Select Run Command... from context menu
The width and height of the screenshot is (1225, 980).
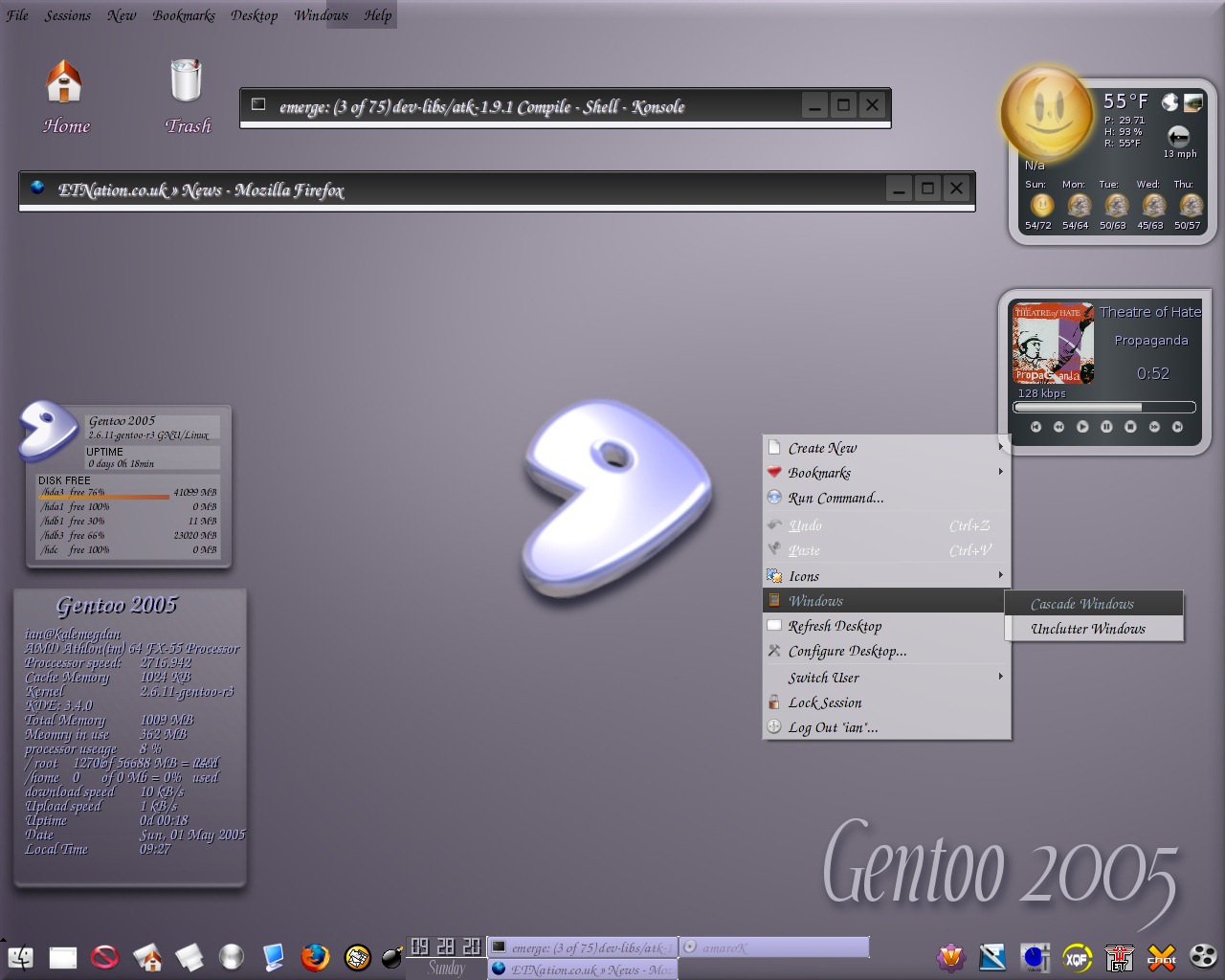click(x=886, y=497)
